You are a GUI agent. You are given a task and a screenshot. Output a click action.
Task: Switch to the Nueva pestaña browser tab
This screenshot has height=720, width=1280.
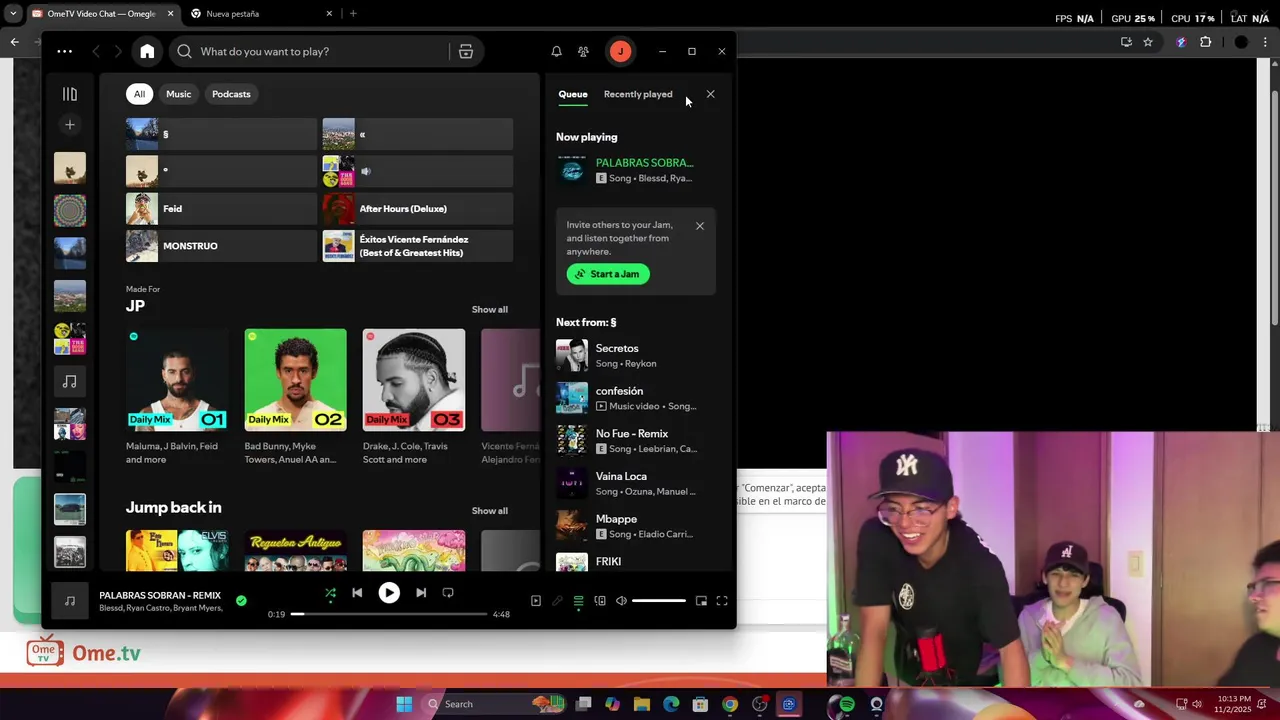262,14
